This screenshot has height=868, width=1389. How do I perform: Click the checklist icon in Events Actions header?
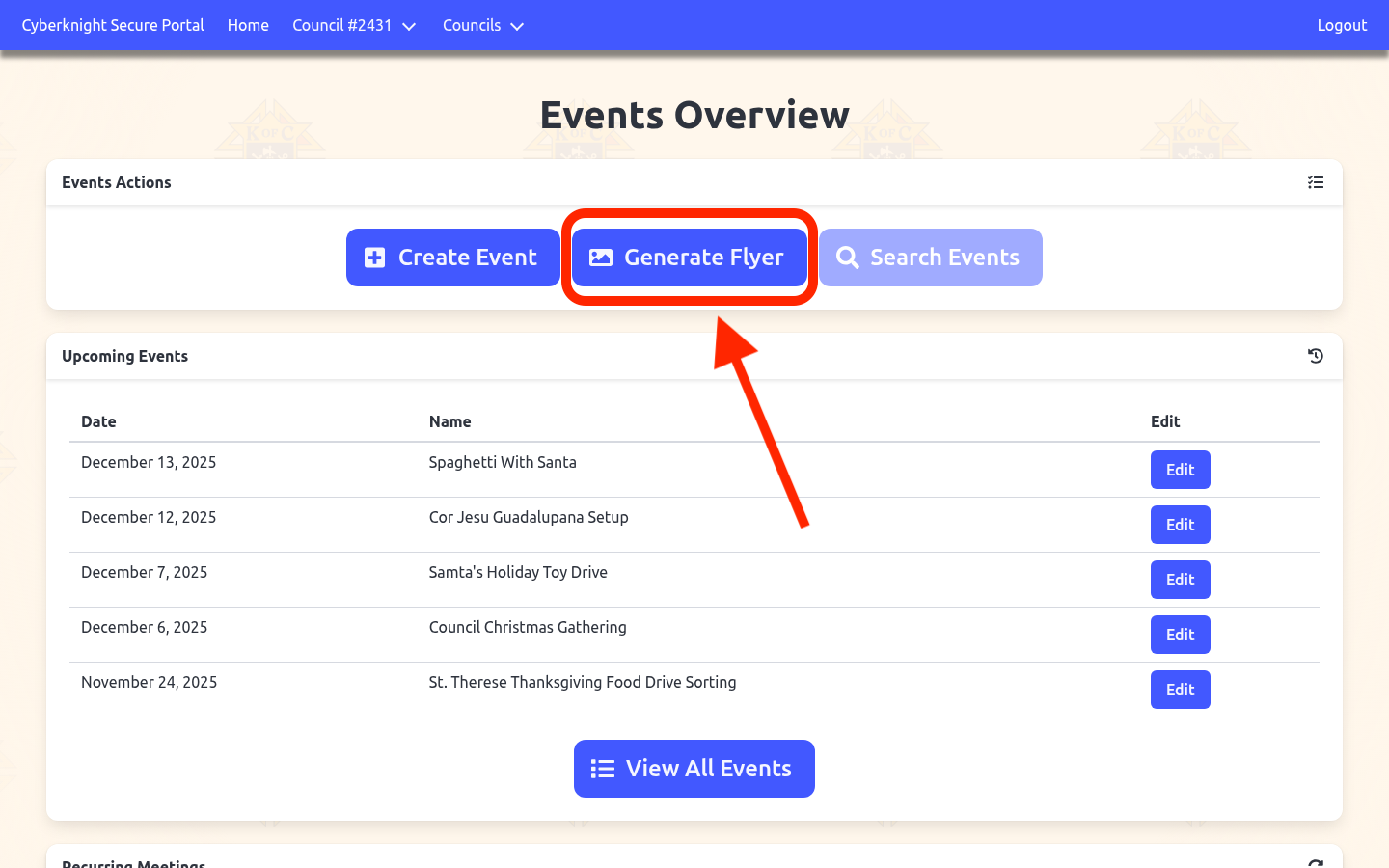(x=1315, y=182)
